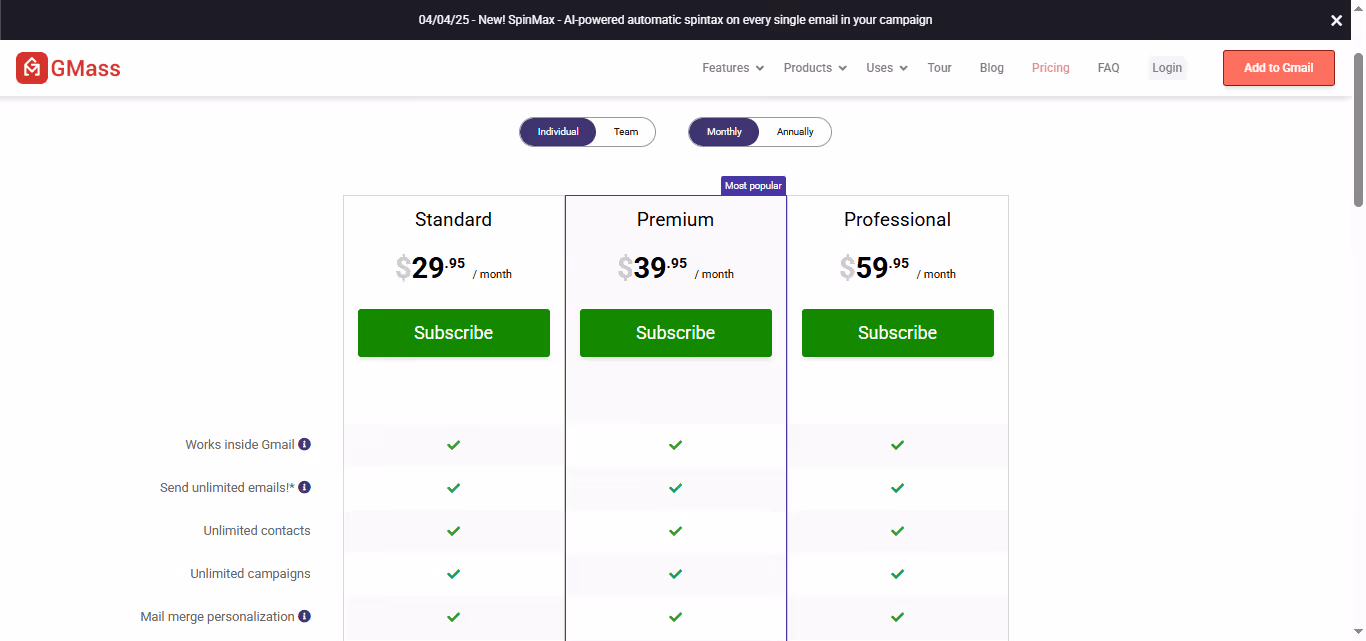The width and height of the screenshot is (1366, 641).
Task: Open the Tour page
Action: 940,68
